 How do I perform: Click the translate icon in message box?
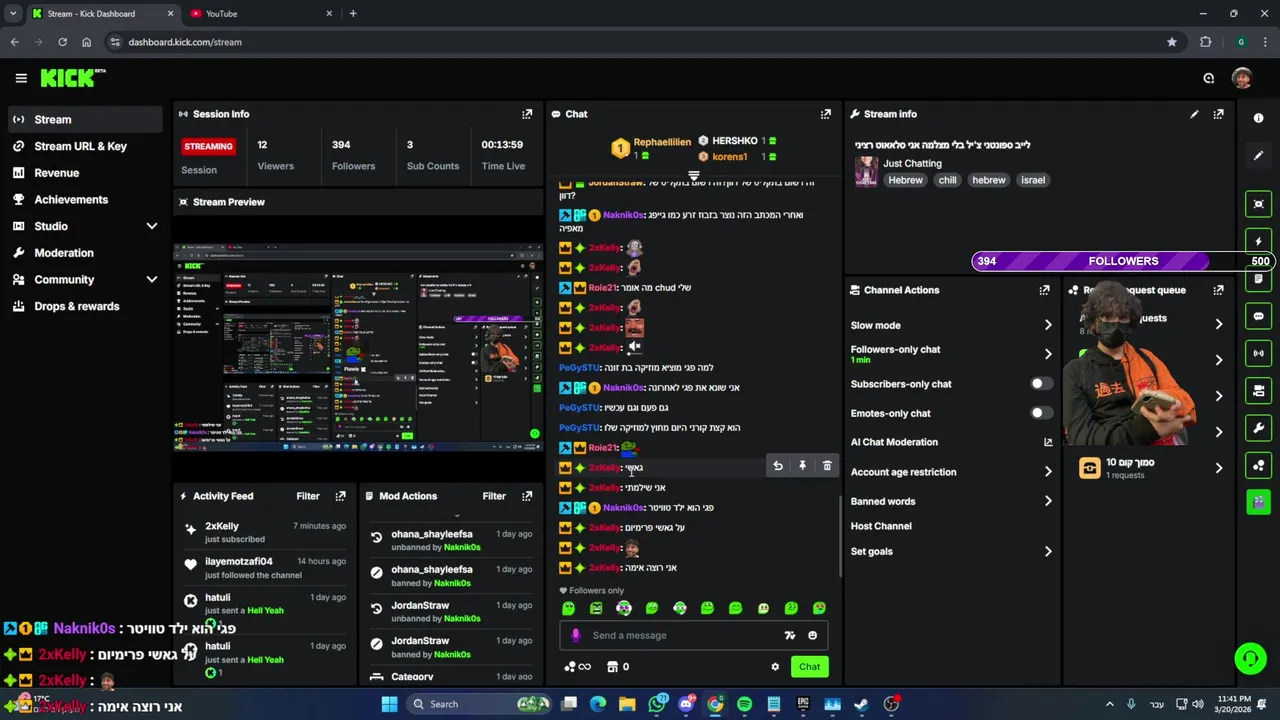[790, 635]
